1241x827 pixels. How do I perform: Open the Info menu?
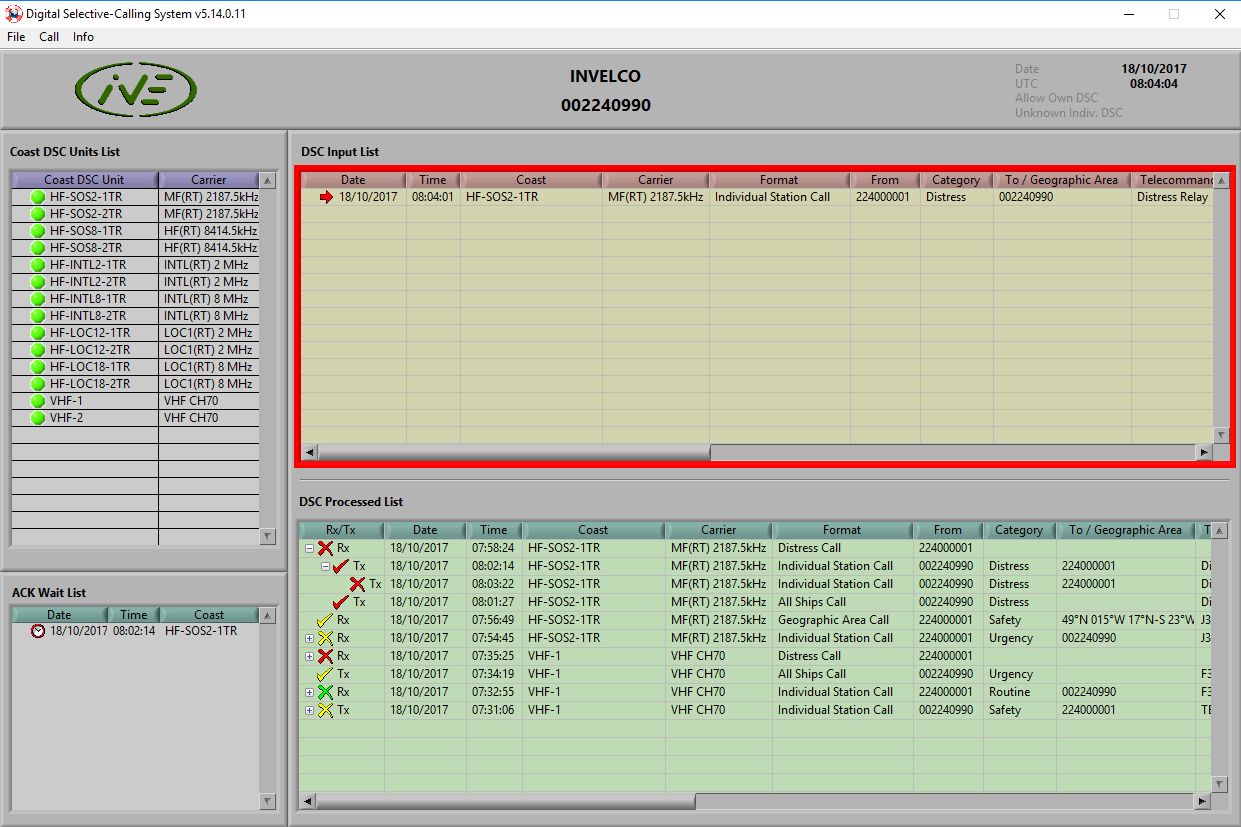coord(83,37)
